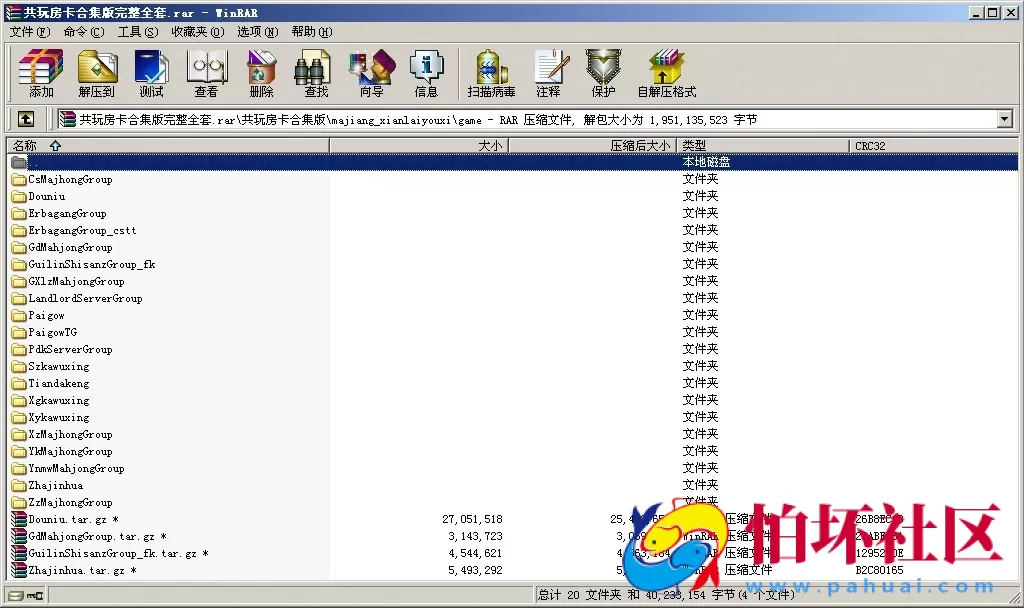Open the 收藏夹(O) menu

click(x=197, y=32)
